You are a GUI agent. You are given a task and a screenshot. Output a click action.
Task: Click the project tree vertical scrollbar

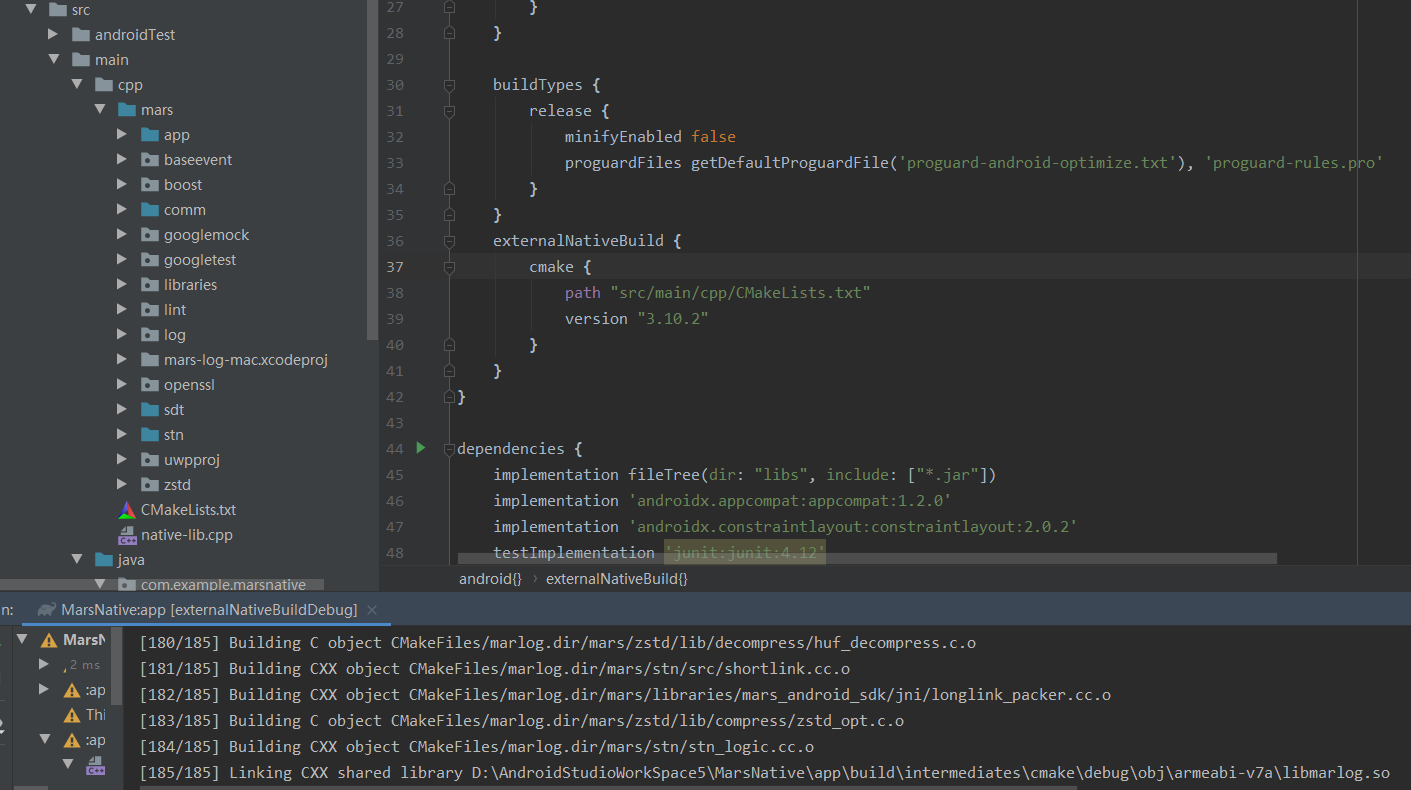pyautogui.click(x=373, y=170)
